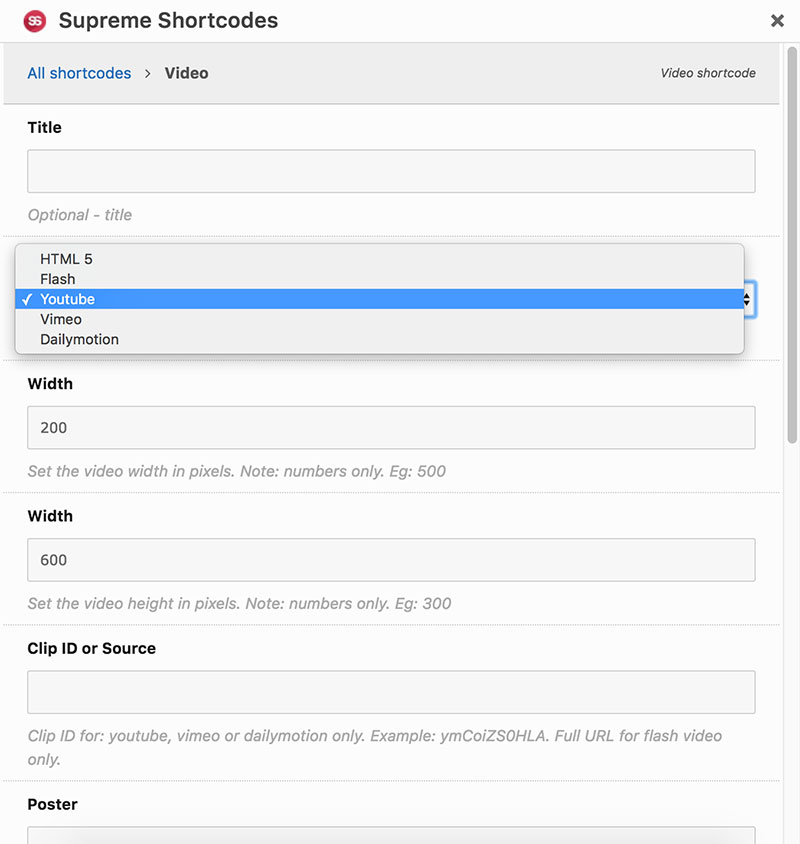This screenshot has width=800, height=844.
Task: Click the 'Video shortcode' description text
Action: click(x=708, y=73)
